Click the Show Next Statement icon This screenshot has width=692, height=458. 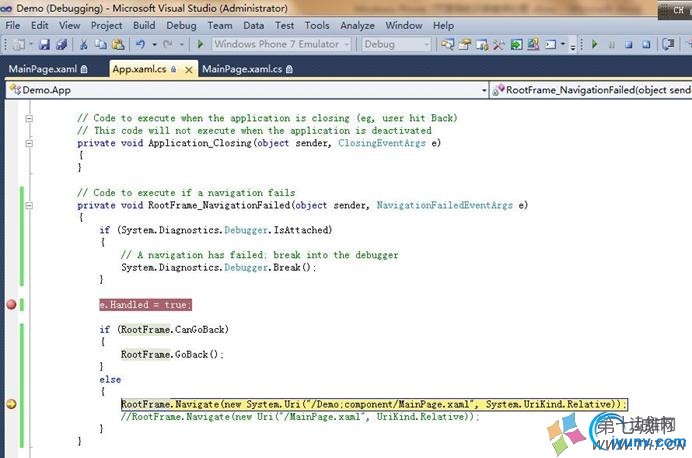pyautogui.click(x=669, y=44)
